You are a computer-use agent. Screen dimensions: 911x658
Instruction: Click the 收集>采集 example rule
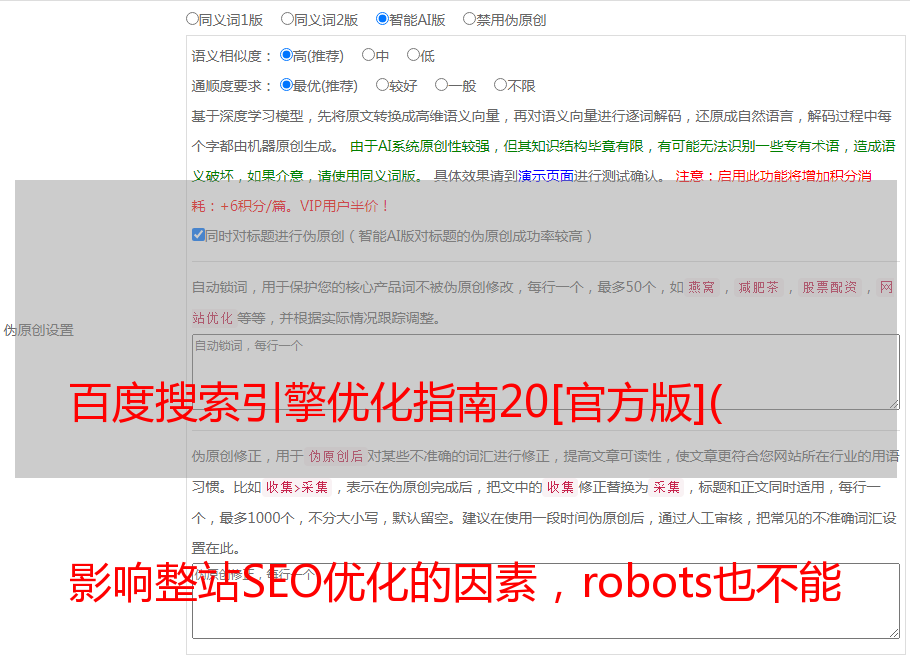[x=297, y=487]
